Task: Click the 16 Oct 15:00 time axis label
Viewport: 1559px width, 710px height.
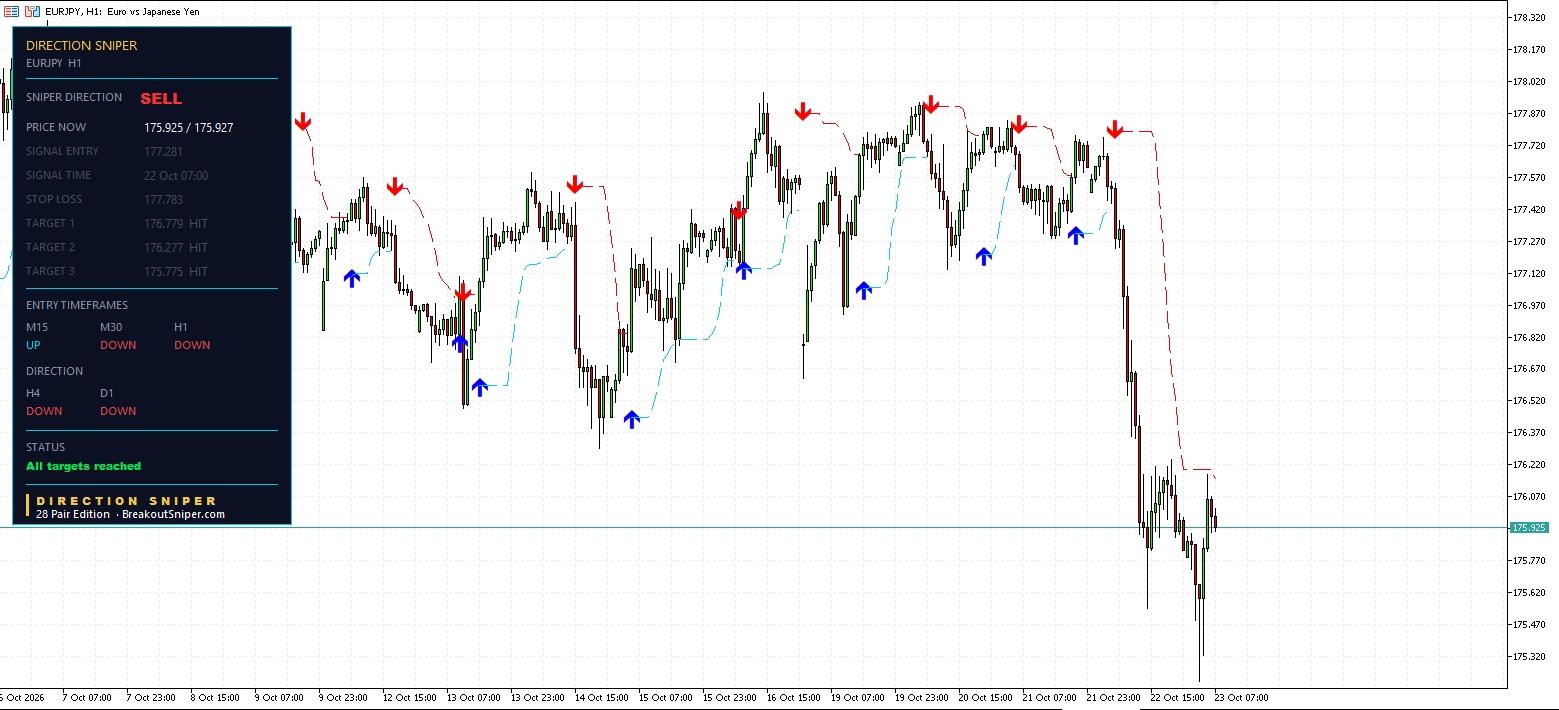Action: [794, 698]
